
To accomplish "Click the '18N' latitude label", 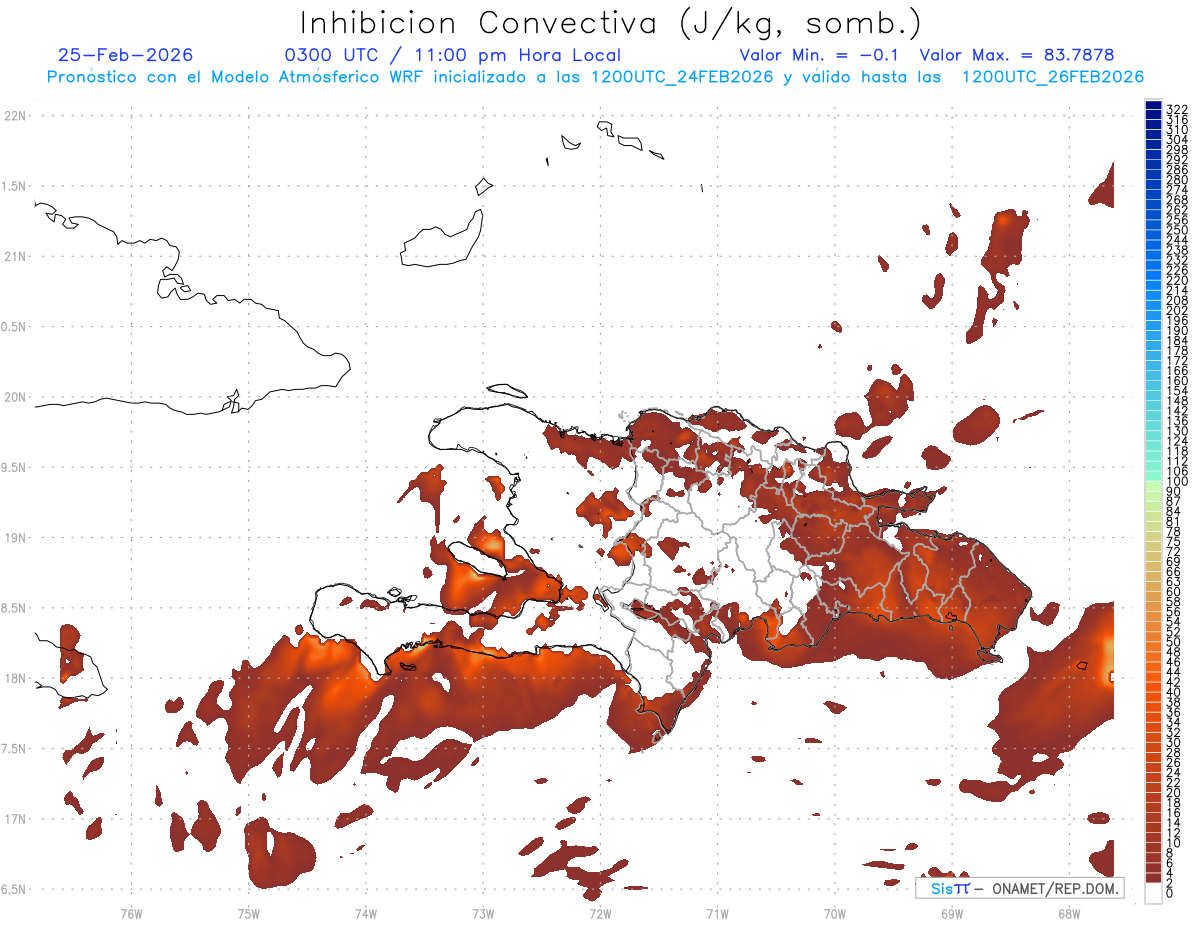I will coord(14,678).
